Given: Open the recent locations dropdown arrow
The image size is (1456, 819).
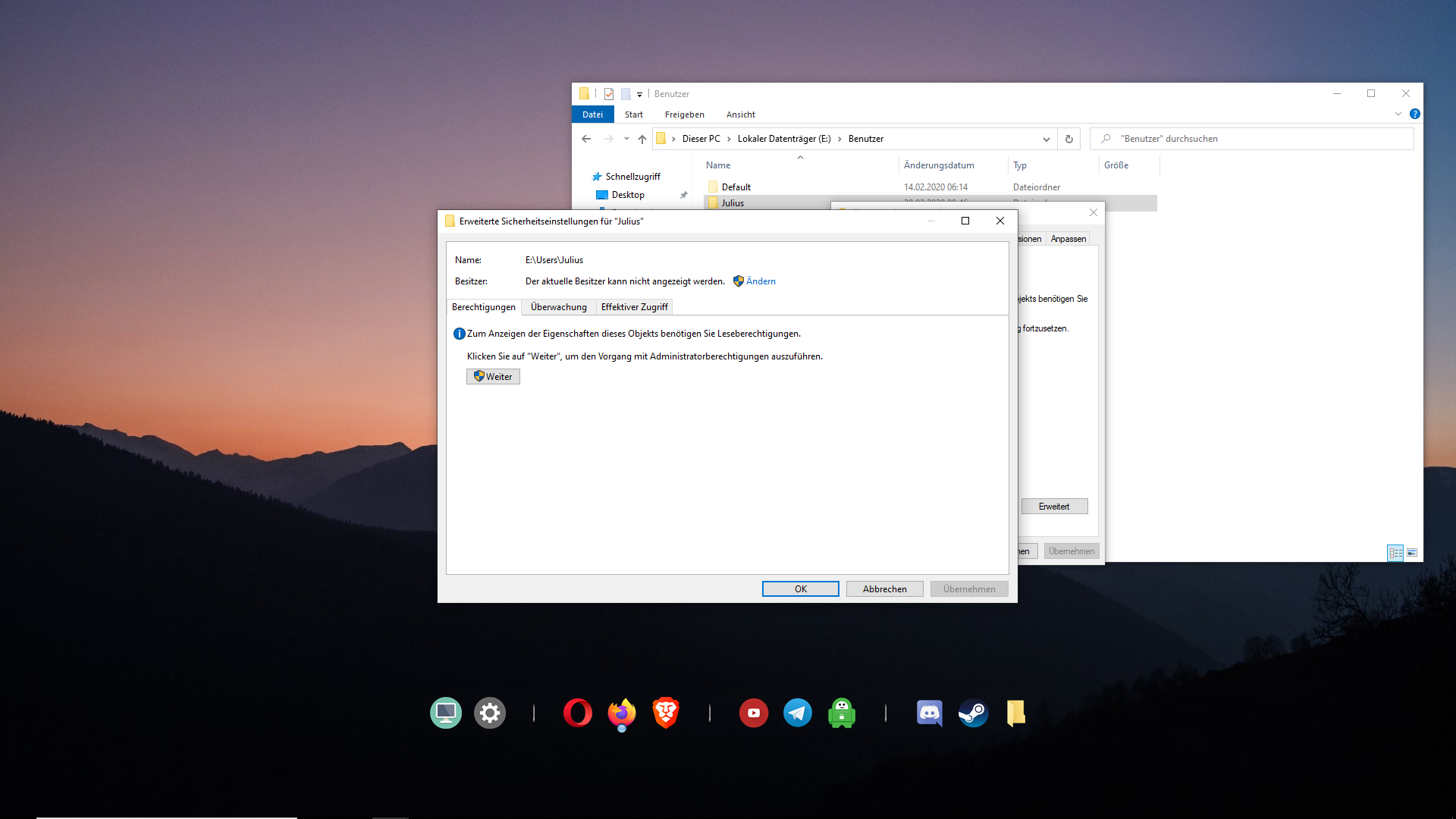Looking at the screenshot, I should coord(626,139).
